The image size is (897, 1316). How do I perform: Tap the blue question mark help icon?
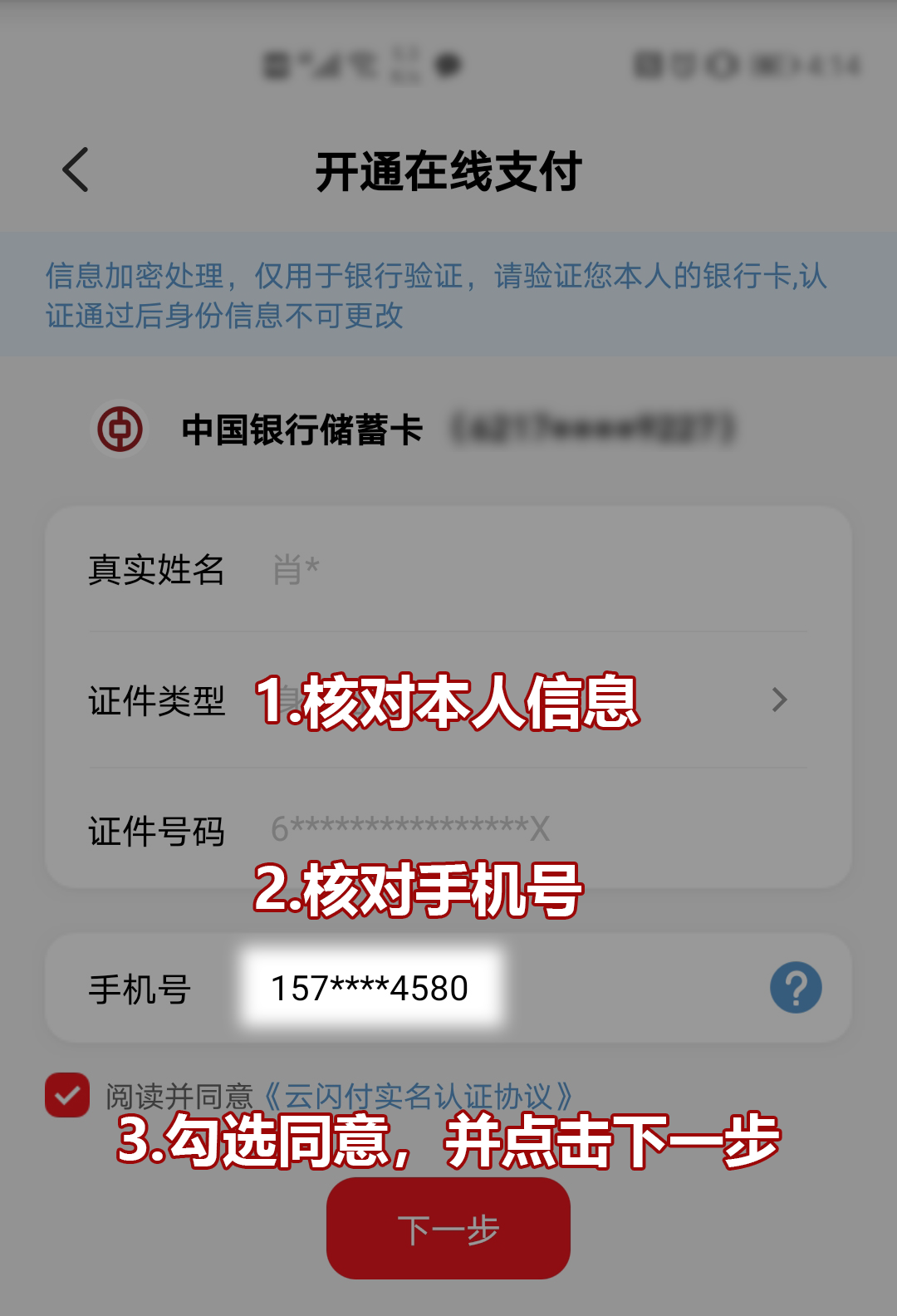tap(796, 987)
